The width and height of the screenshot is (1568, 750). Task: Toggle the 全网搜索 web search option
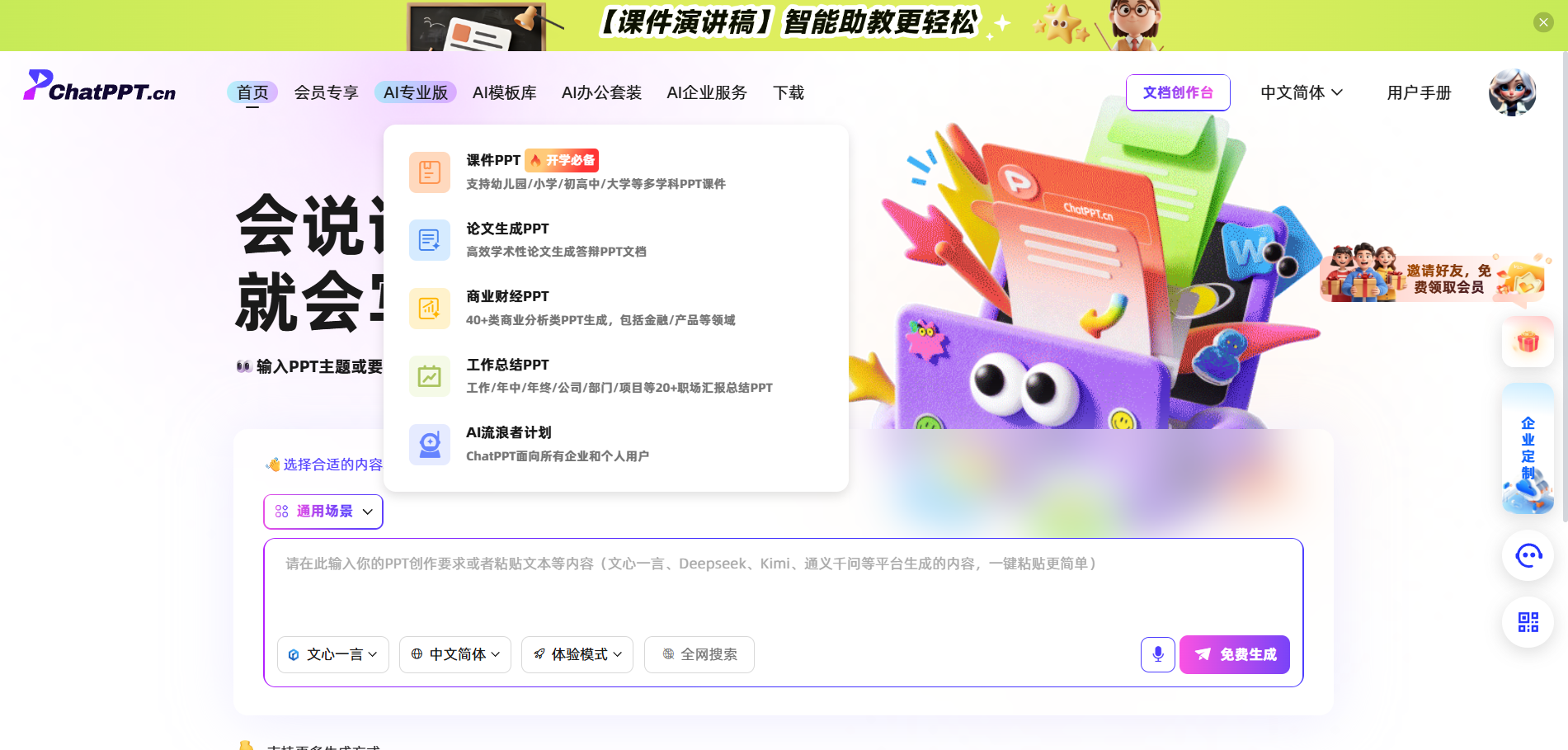(699, 654)
